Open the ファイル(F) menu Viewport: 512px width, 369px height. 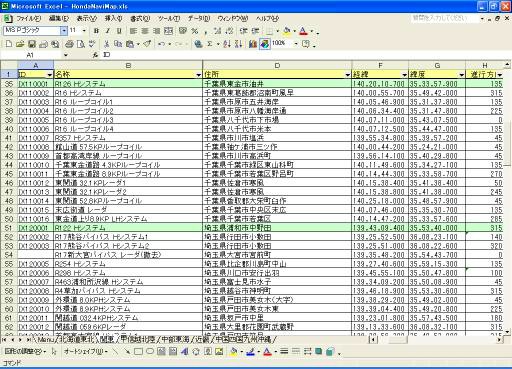point(28,18)
